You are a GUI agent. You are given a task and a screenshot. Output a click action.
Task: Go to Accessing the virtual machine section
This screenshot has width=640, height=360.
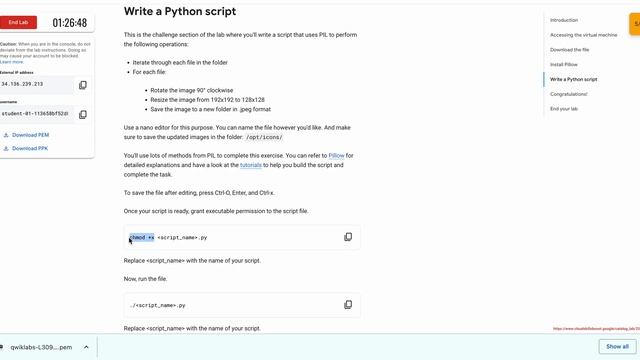point(583,35)
